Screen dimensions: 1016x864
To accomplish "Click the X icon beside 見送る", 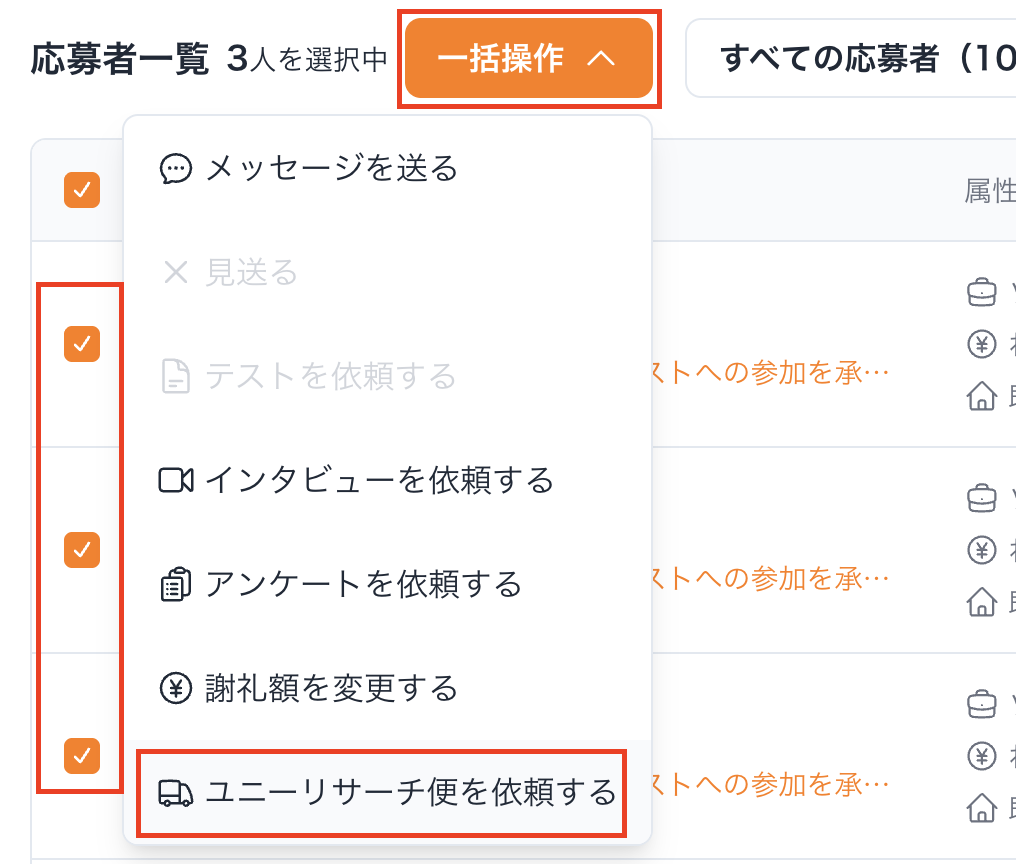I will [176, 273].
